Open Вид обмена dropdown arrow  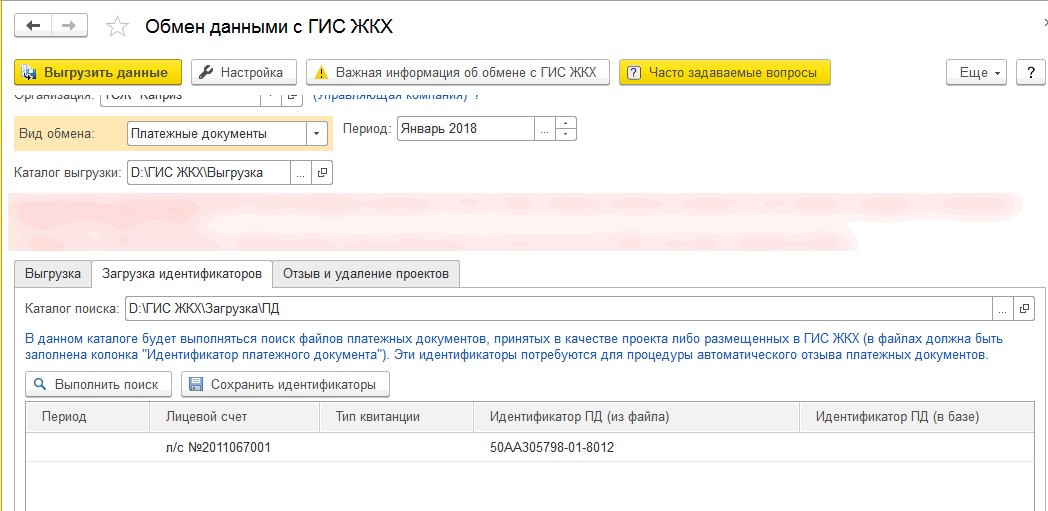317,133
